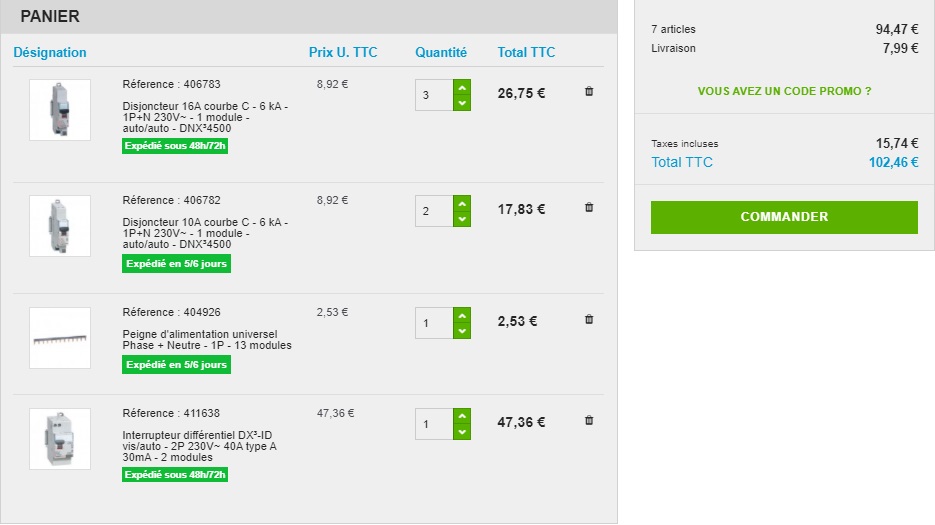935x525 pixels.
Task: Delete the Interrupteur différentiel line
Action: (589, 421)
